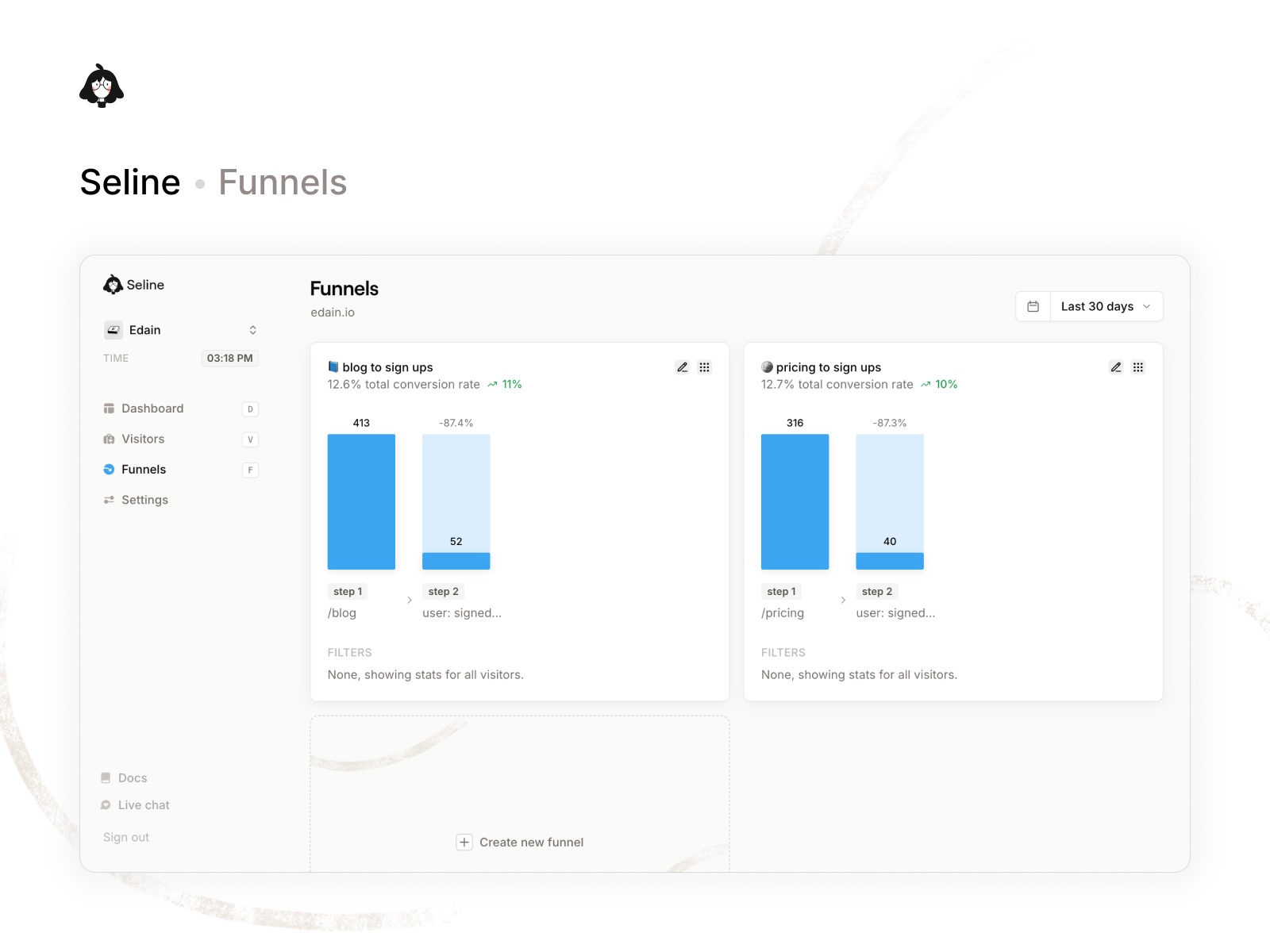Click the Sign out link
Viewport: 1270px width, 952px height.
point(125,836)
